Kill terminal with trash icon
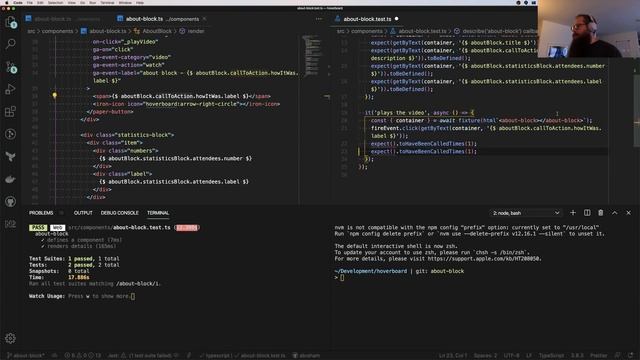This screenshot has width=640, height=360. coord(600,213)
